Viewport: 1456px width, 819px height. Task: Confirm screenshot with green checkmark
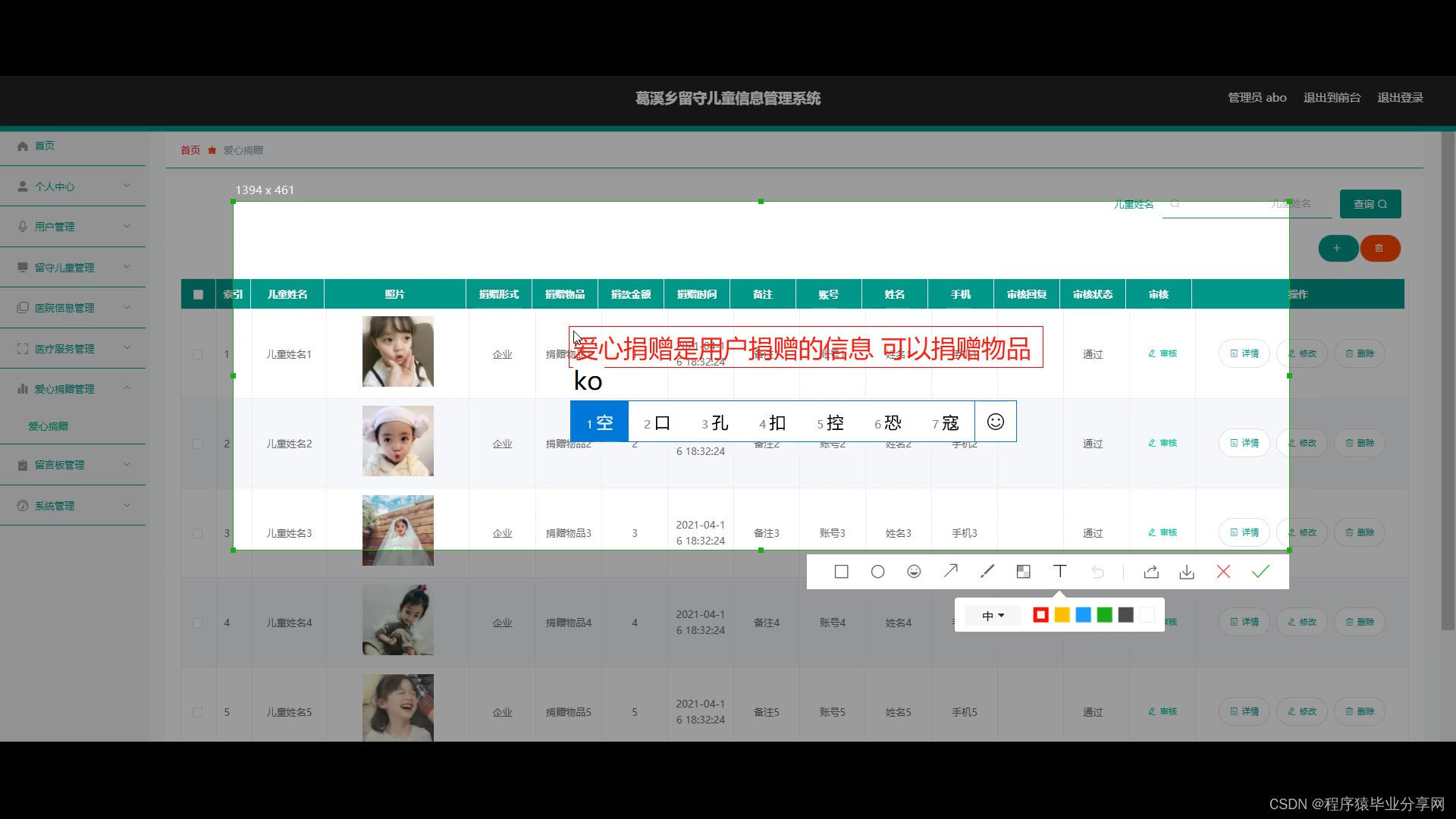tap(1260, 572)
